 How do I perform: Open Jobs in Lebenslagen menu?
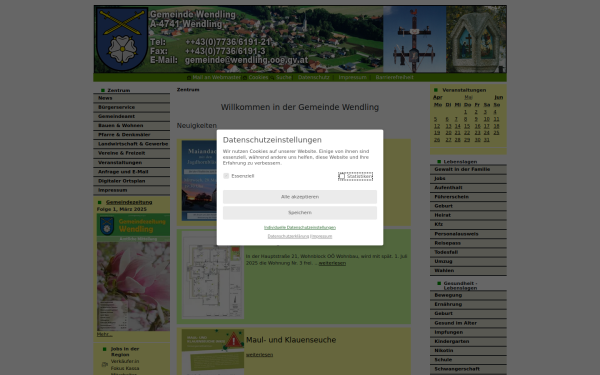click(x=468, y=179)
